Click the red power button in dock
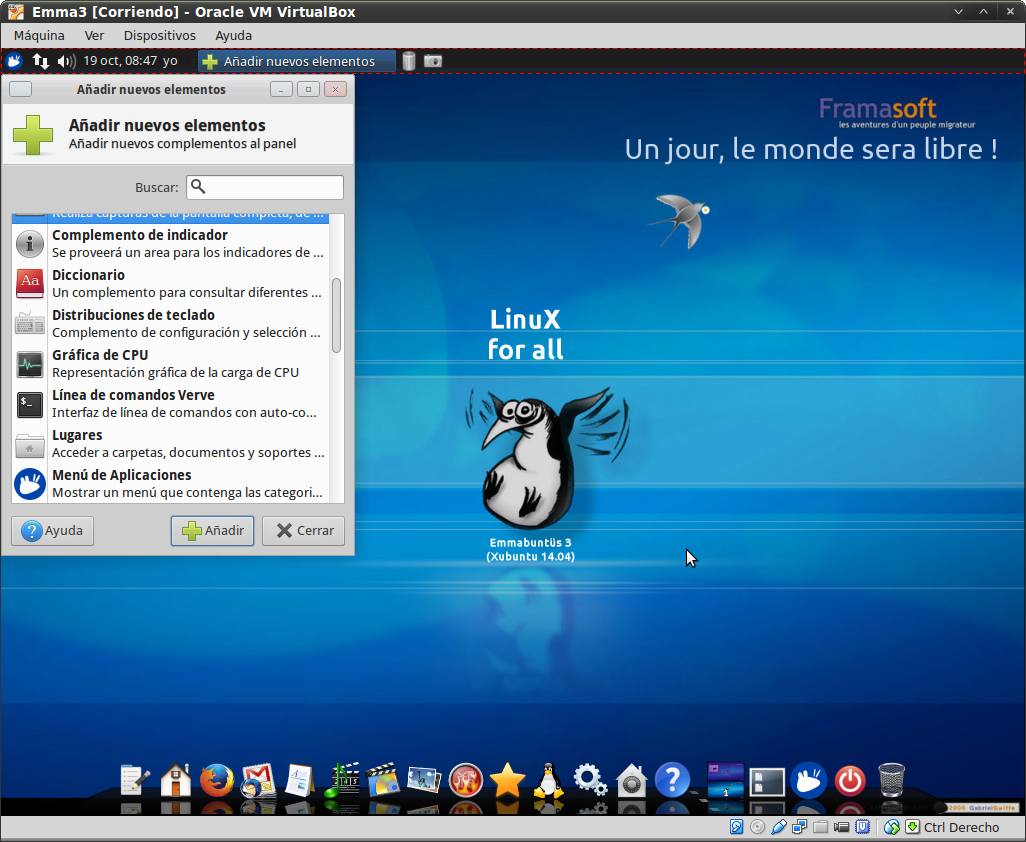 coord(849,780)
